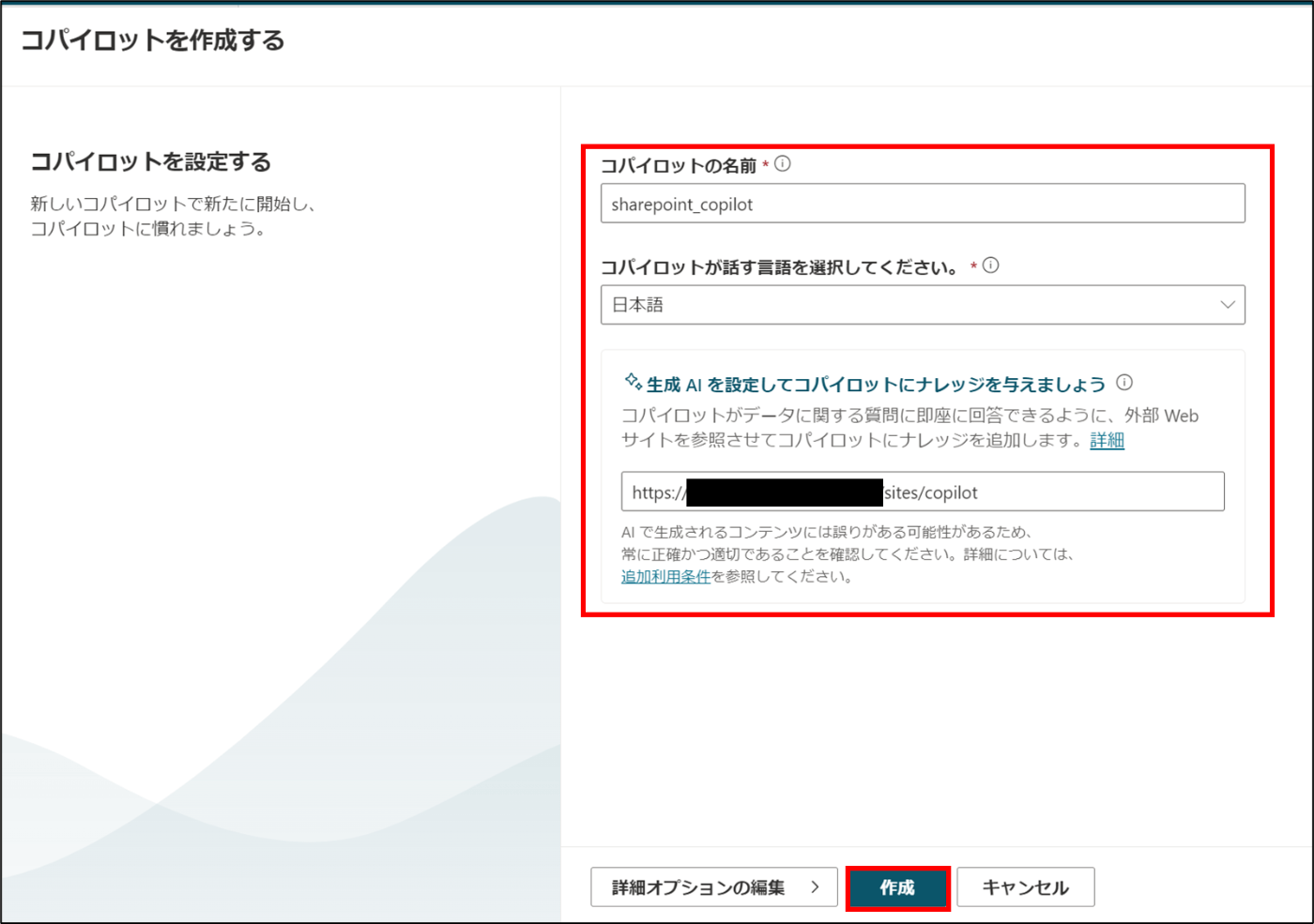The width and height of the screenshot is (1314, 924).
Task: Open the 日本語 language dropdown
Action: pos(923,305)
